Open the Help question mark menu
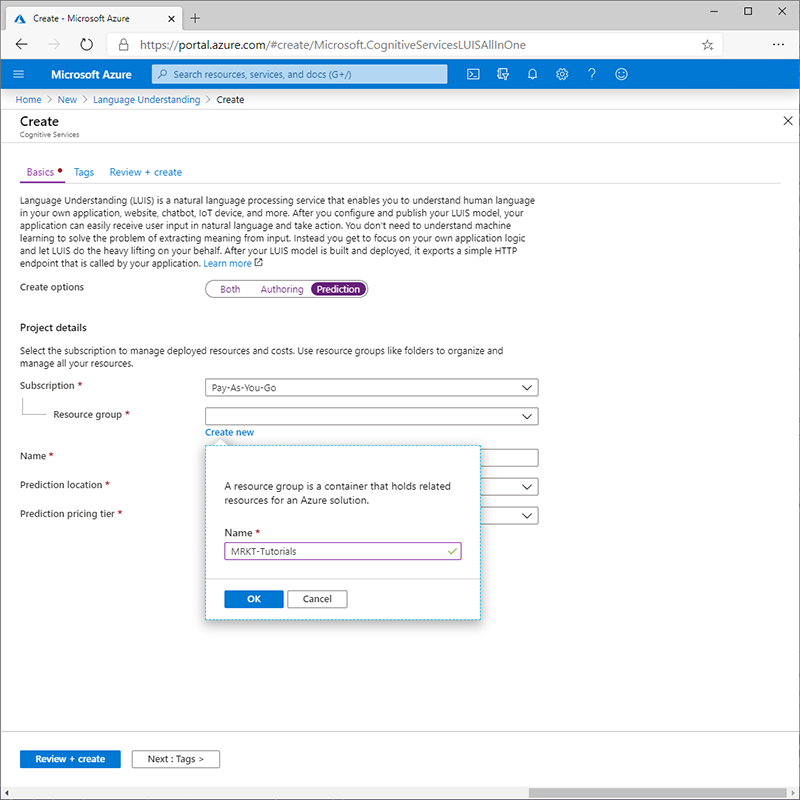The height and width of the screenshot is (800, 800). (591, 74)
